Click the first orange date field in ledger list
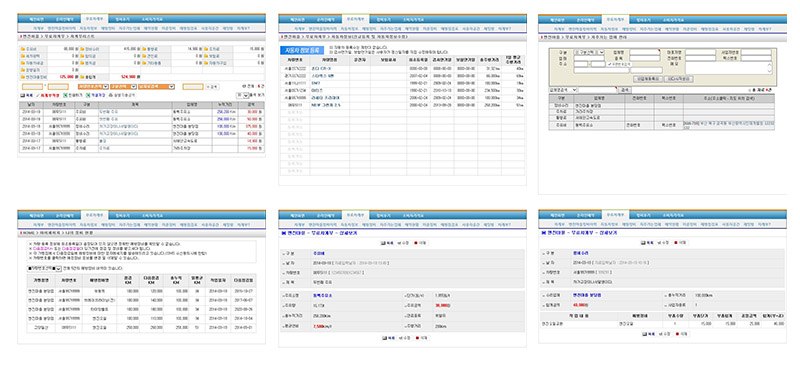The width and height of the screenshot is (800, 366). (x=33, y=87)
